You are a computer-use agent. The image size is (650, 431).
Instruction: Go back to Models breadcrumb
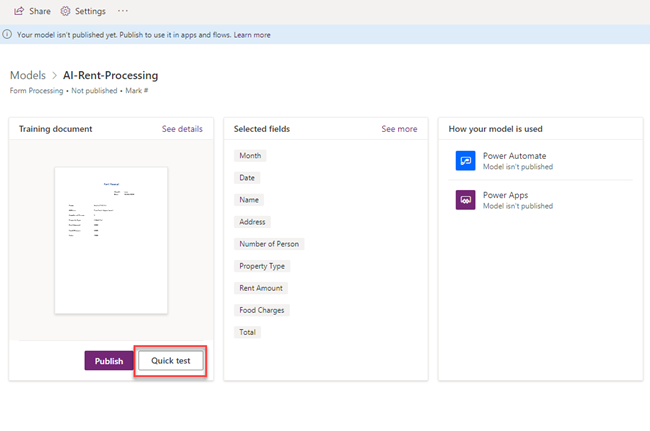point(28,75)
